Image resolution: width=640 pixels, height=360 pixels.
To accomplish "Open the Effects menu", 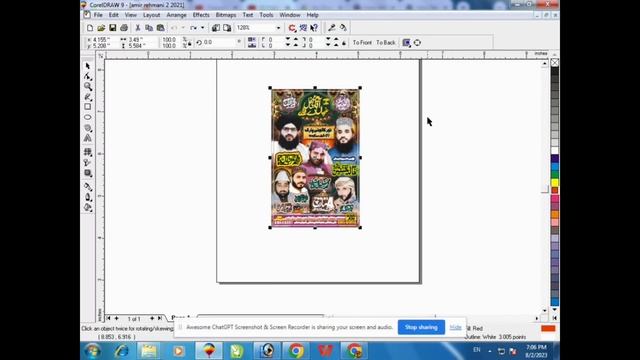I will (x=201, y=15).
